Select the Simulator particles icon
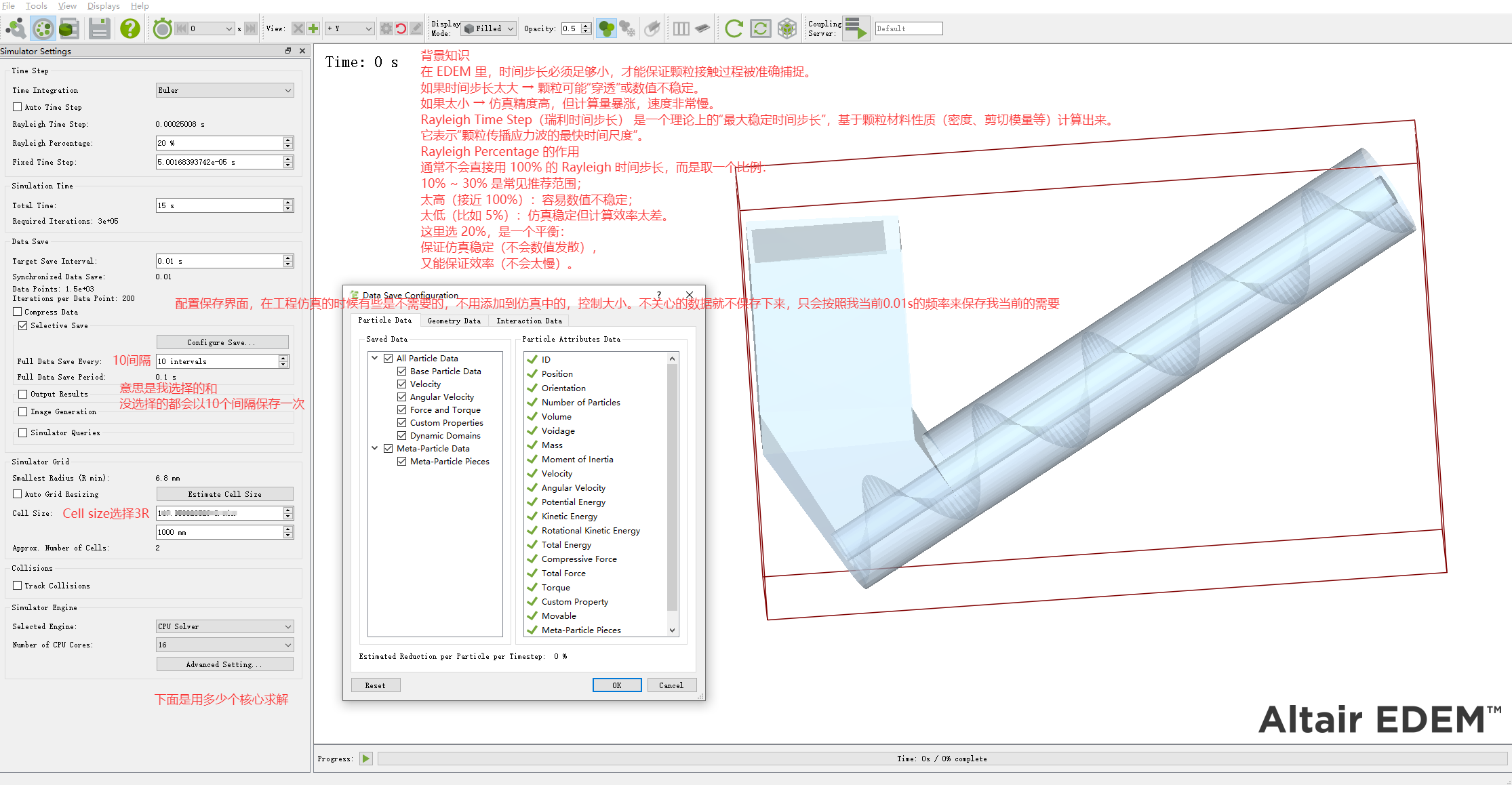This screenshot has width=1512, height=785. [43, 28]
